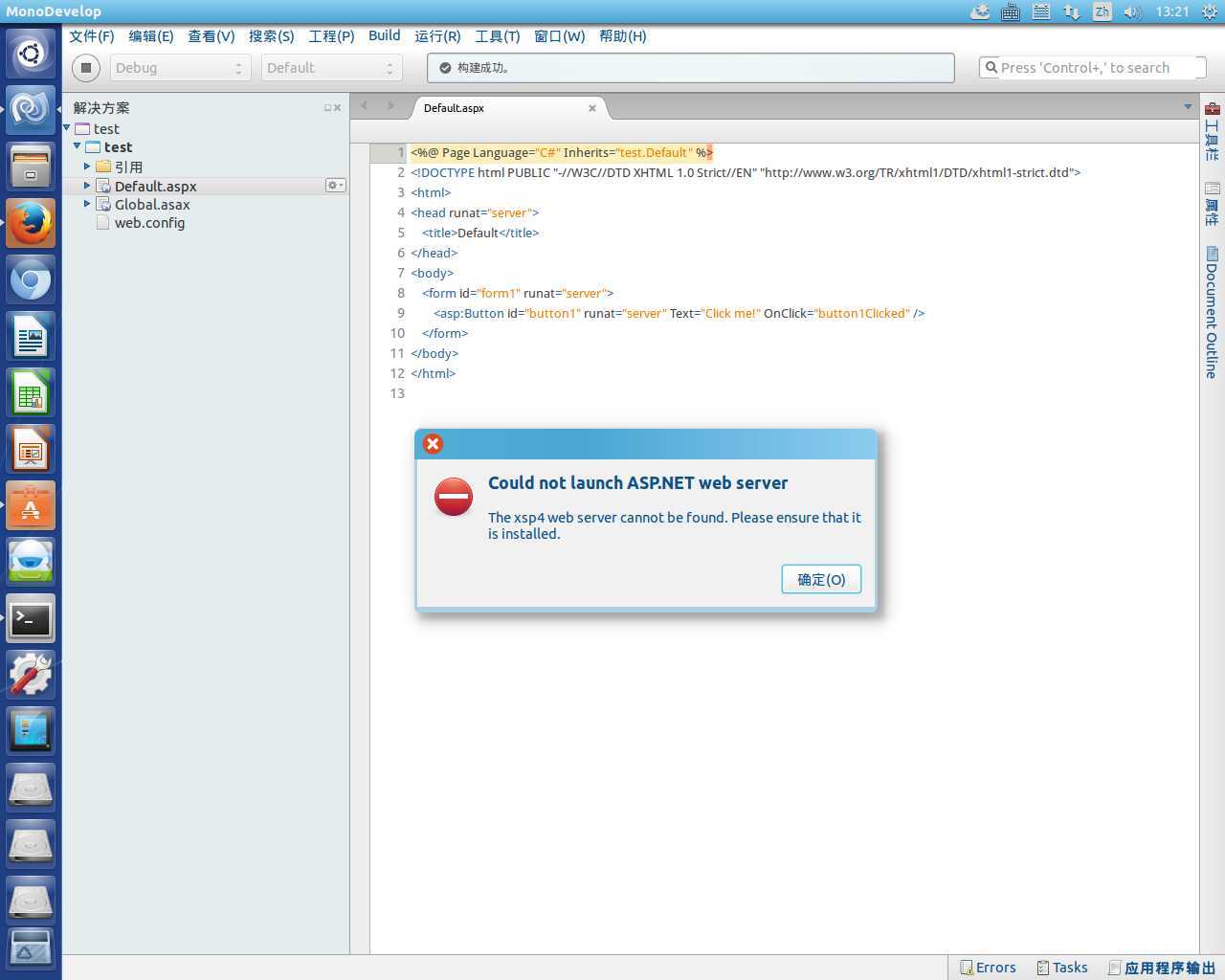Open the 查看(V) menu
Image resolution: width=1225 pixels, height=980 pixels.
pyautogui.click(x=211, y=36)
